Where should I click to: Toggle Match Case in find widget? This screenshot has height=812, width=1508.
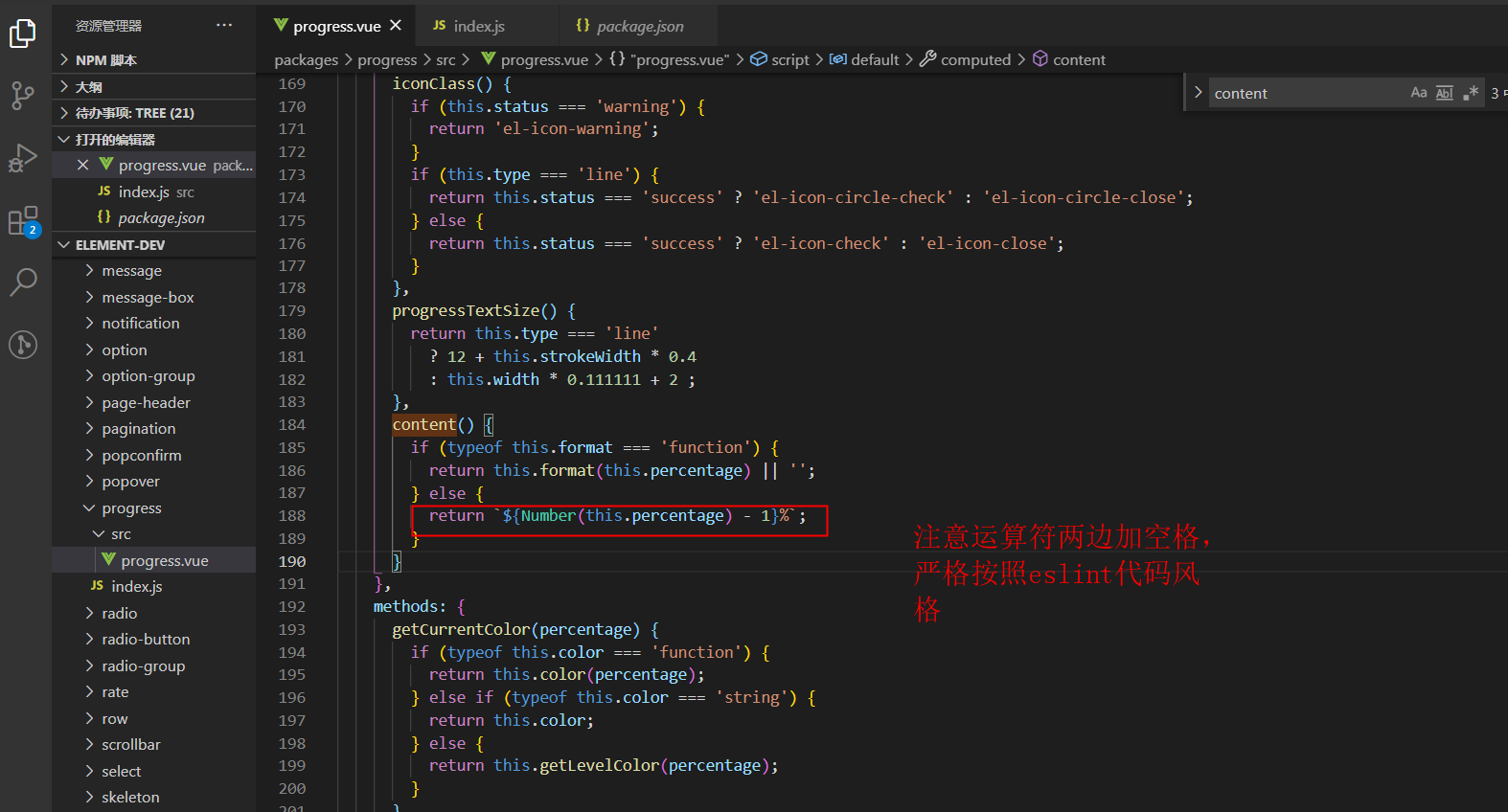click(x=1419, y=93)
